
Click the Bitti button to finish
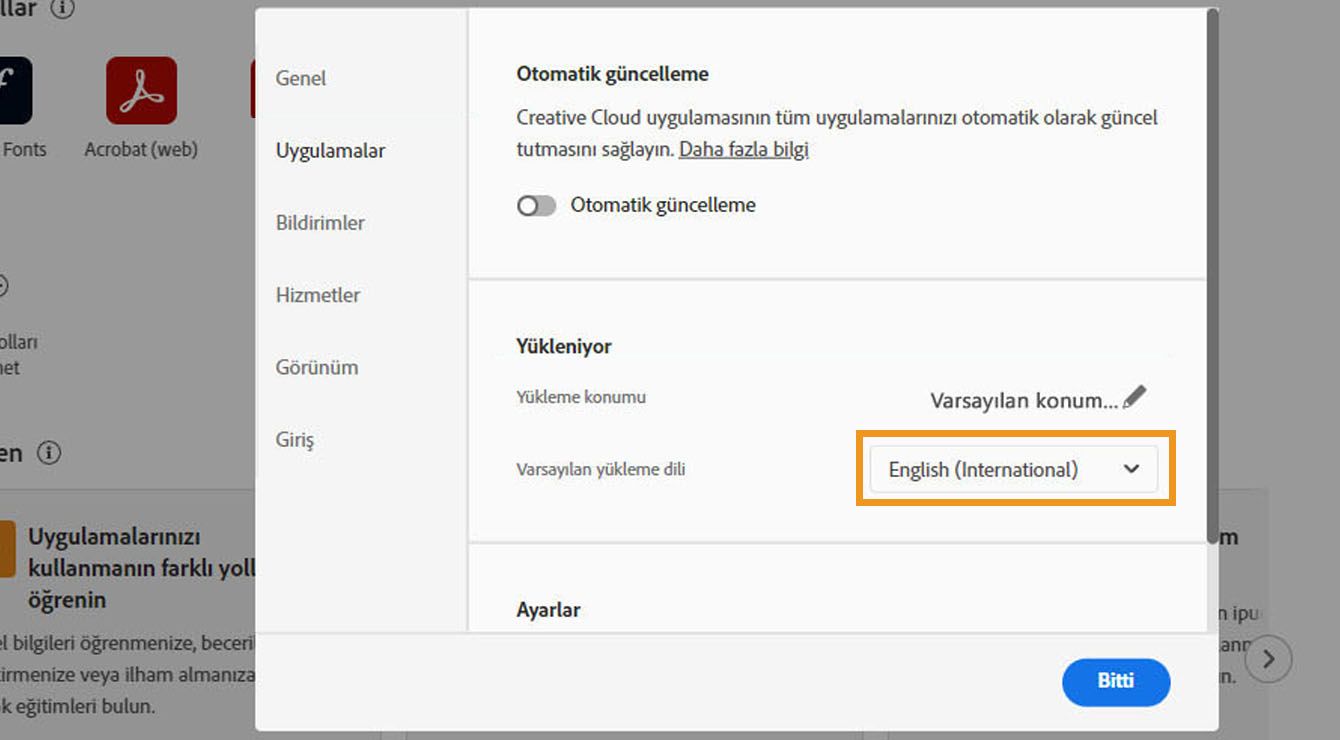pos(1116,682)
